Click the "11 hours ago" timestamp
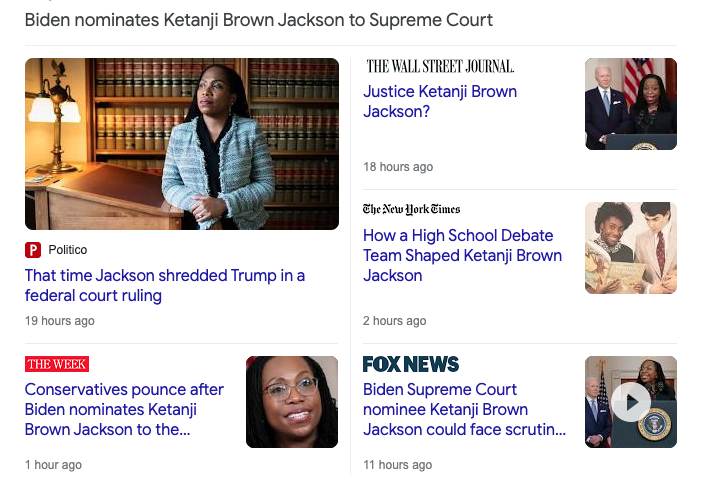 (398, 465)
